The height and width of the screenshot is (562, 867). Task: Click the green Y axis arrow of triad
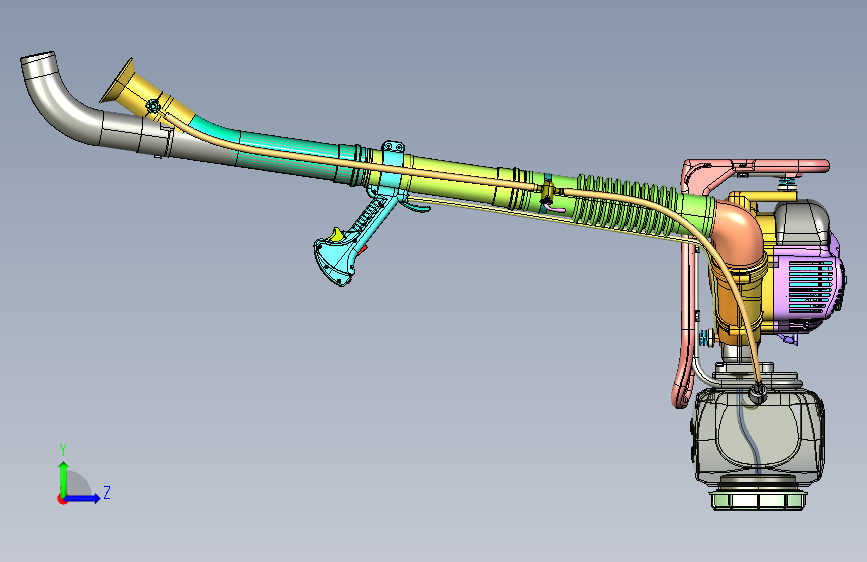tap(63, 478)
